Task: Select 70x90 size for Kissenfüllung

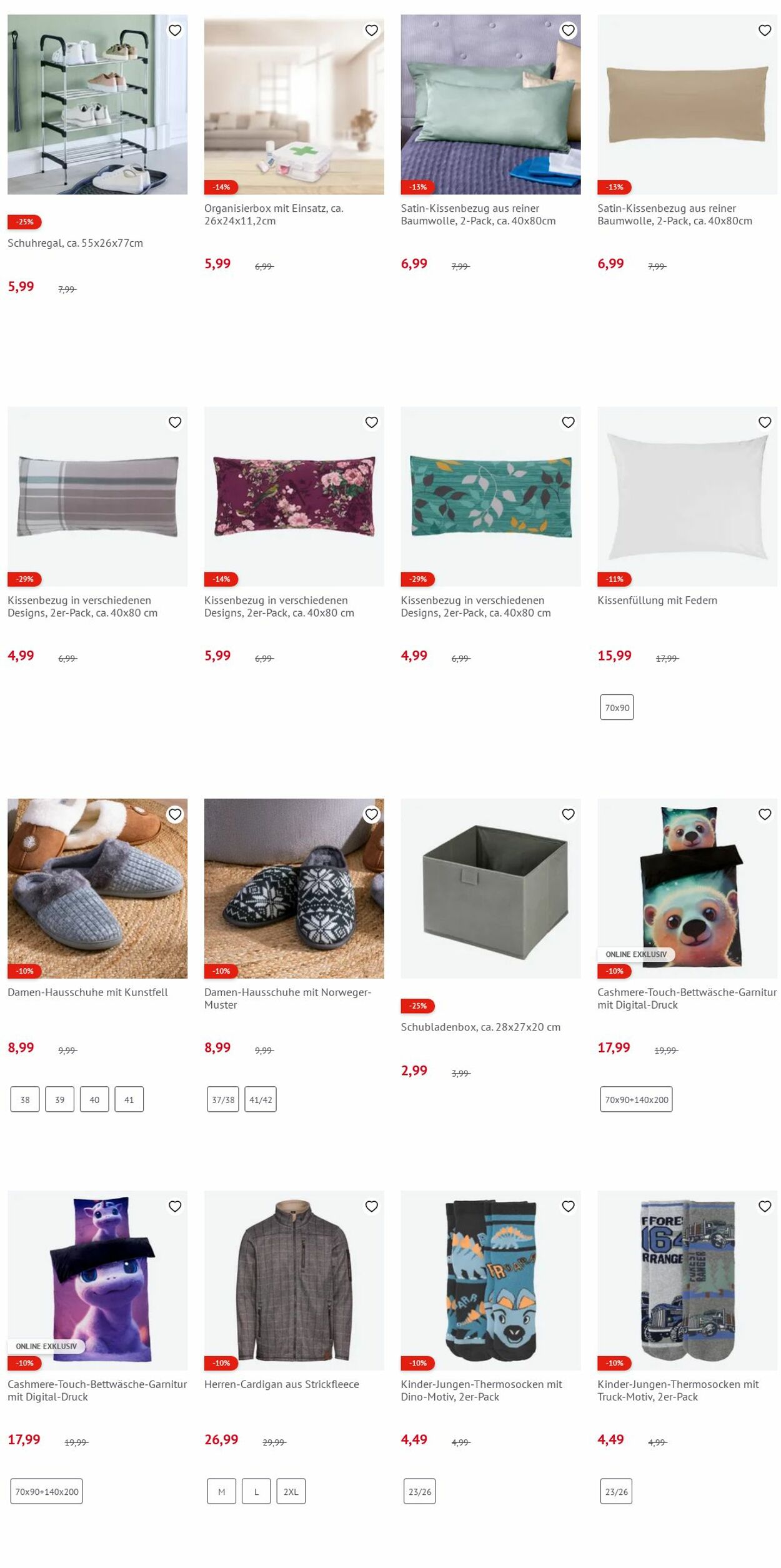Action: pyautogui.click(x=617, y=707)
